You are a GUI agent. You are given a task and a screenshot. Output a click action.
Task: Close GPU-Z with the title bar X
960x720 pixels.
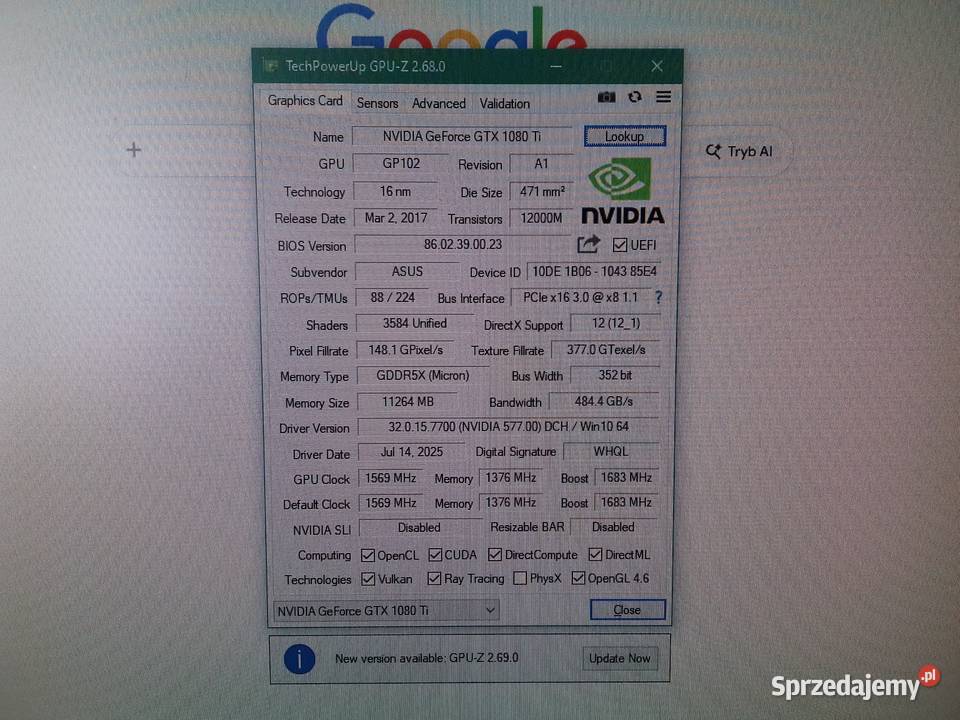click(x=657, y=66)
